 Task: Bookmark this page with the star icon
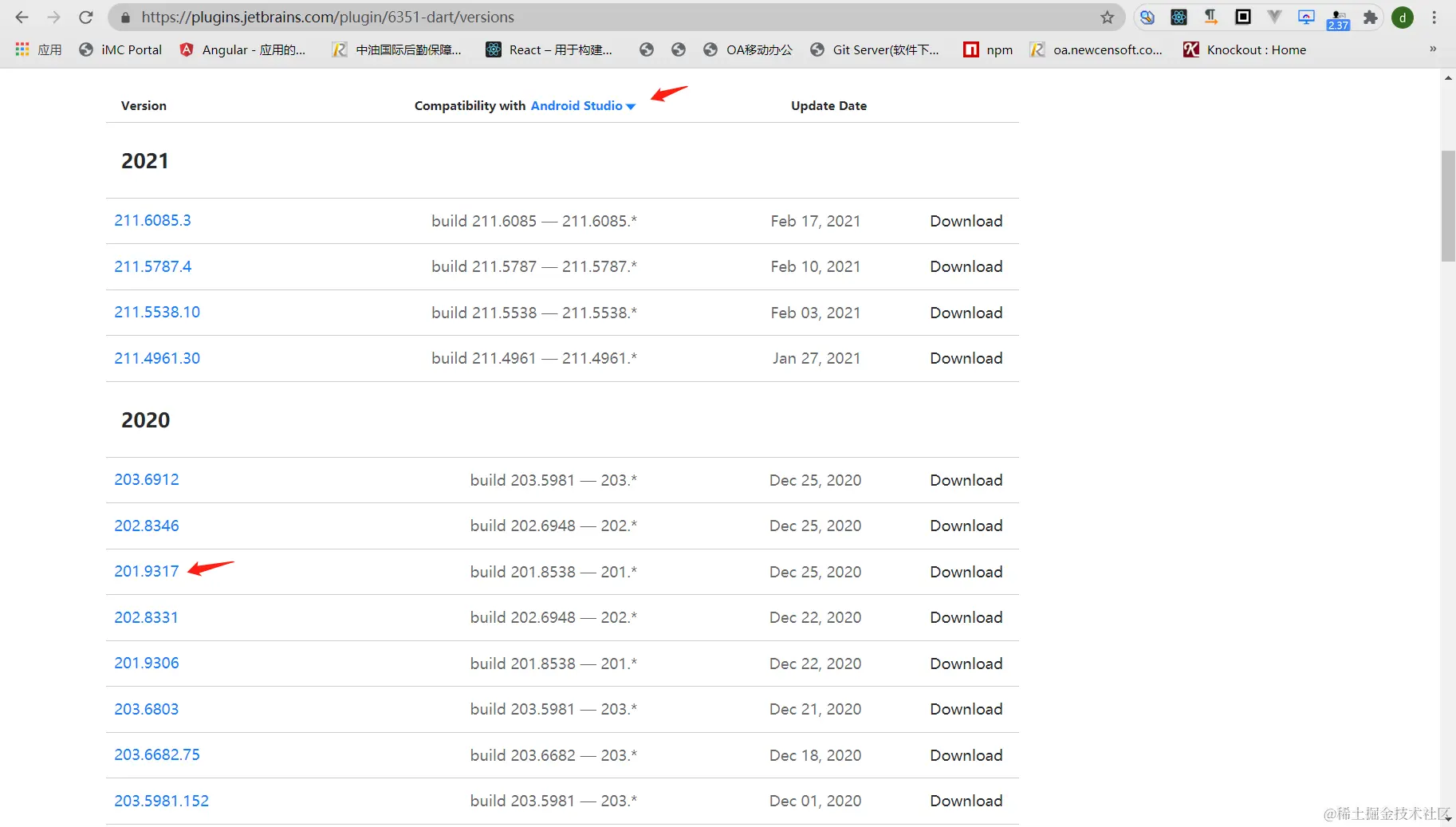[x=1107, y=17]
